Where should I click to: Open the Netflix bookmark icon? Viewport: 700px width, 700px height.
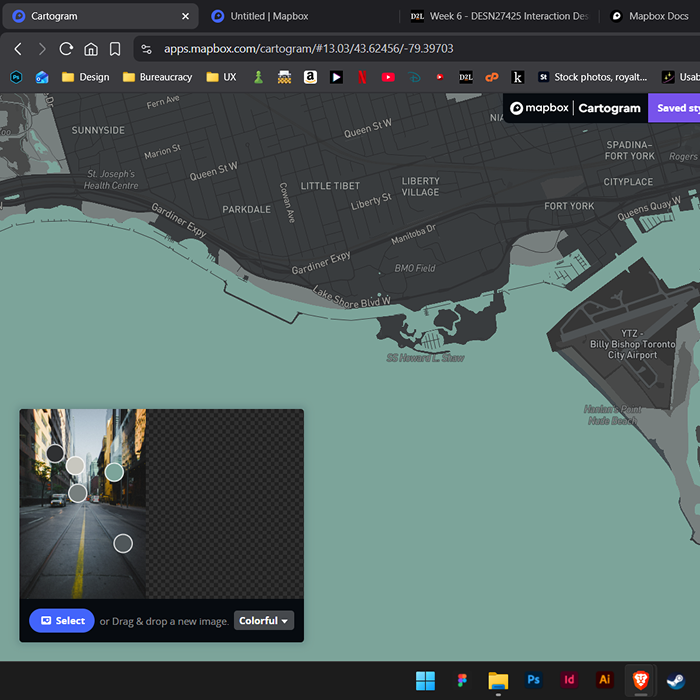point(362,77)
